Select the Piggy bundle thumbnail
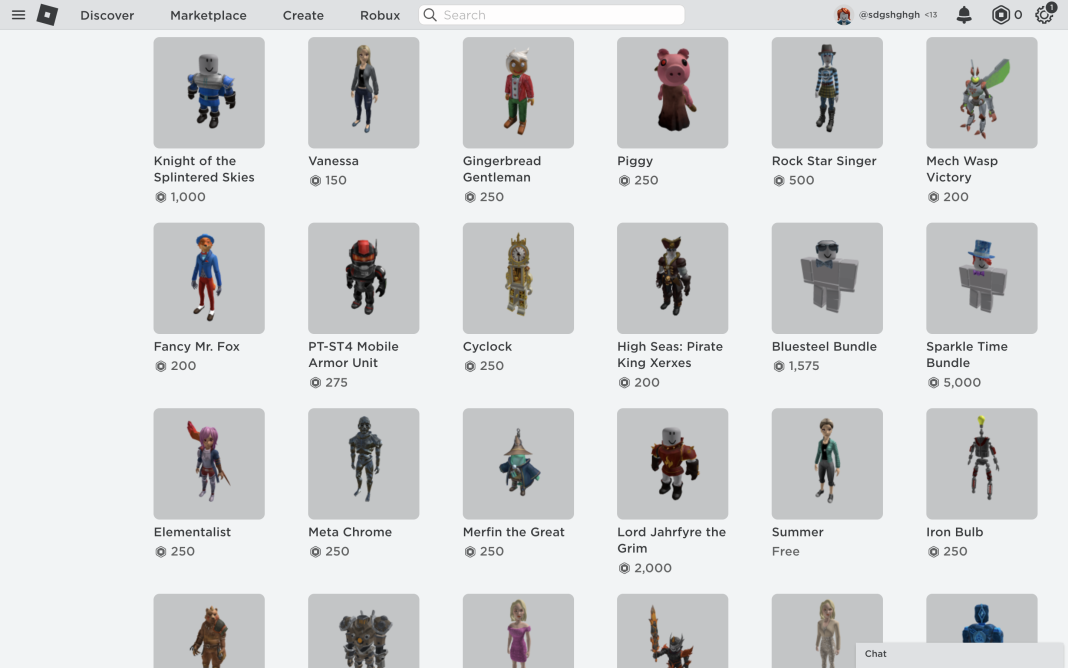This screenshot has height=668, width=1068. [x=673, y=93]
